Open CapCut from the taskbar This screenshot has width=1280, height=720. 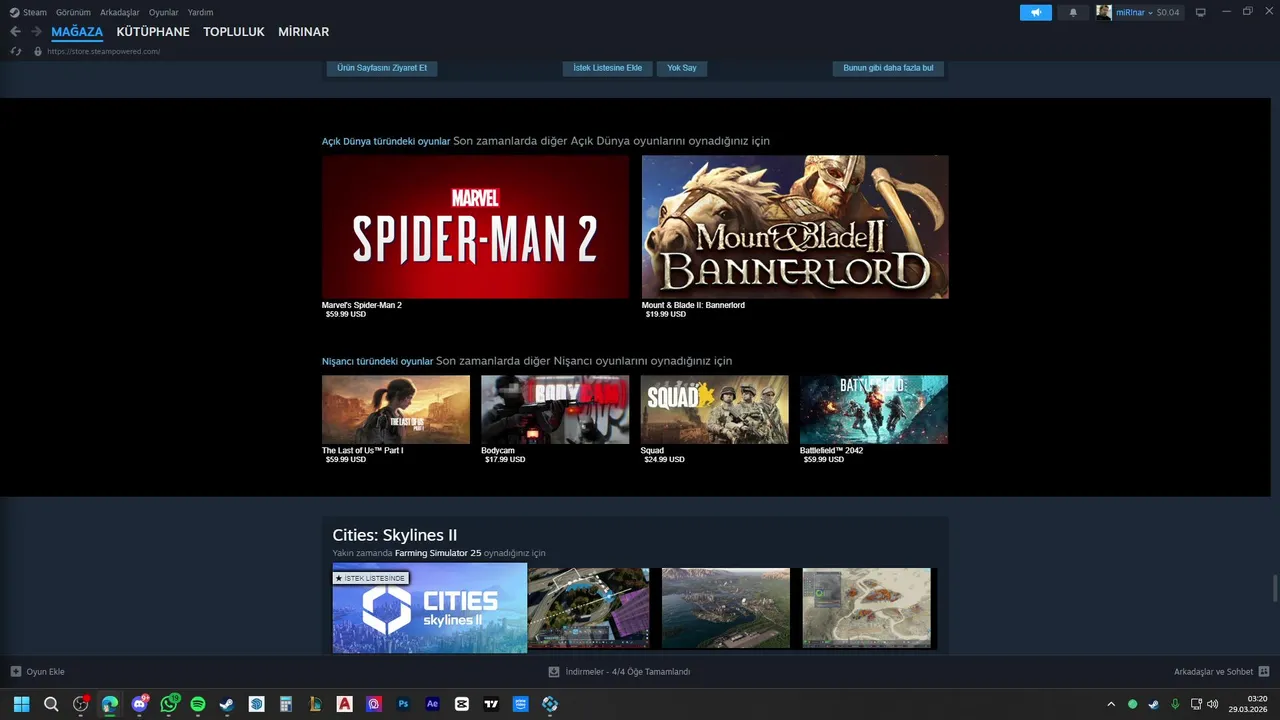tap(462, 704)
